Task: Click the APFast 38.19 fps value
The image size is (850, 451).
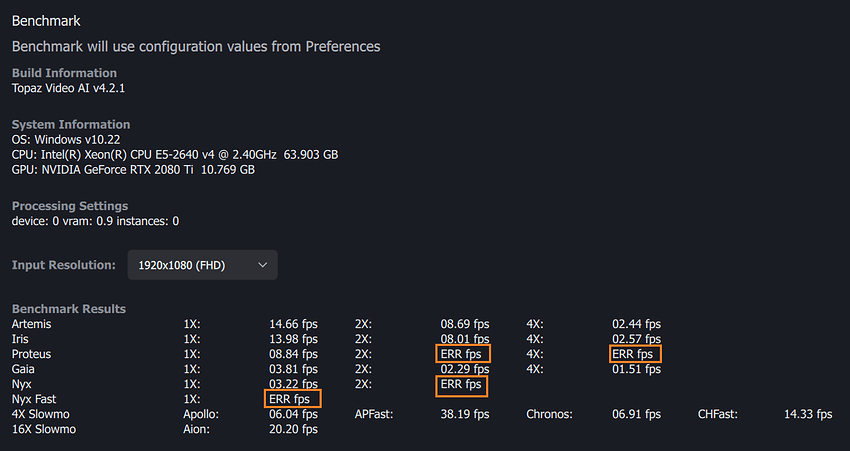Action: point(464,414)
